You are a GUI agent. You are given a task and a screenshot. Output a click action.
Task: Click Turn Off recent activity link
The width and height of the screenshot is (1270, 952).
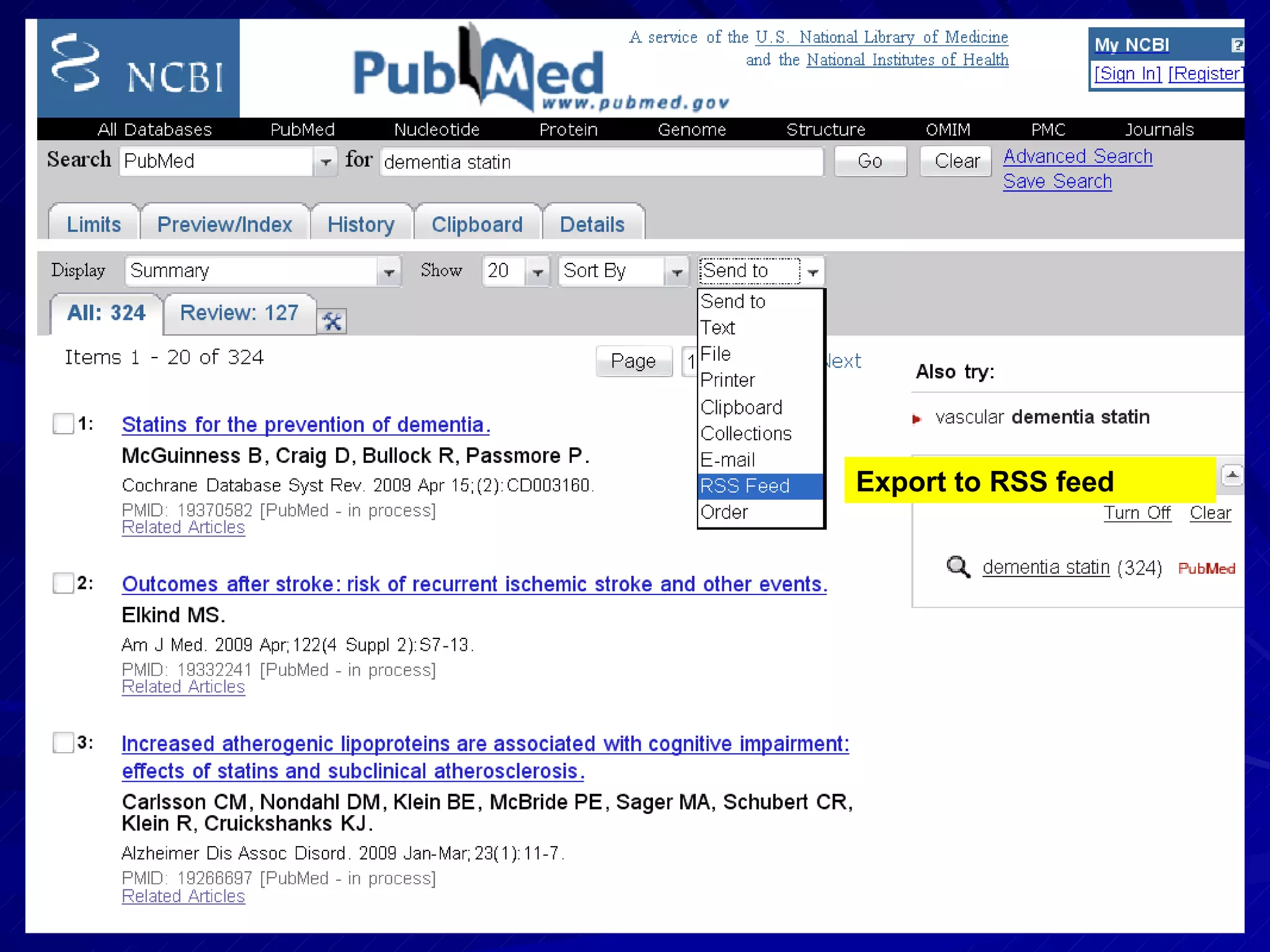click(1137, 513)
